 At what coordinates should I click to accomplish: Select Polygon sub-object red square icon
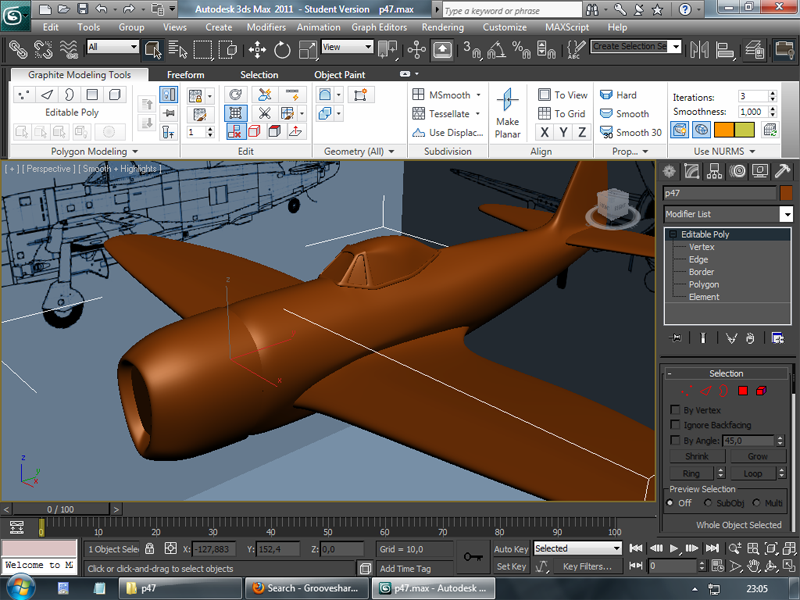click(x=743, y=390)
